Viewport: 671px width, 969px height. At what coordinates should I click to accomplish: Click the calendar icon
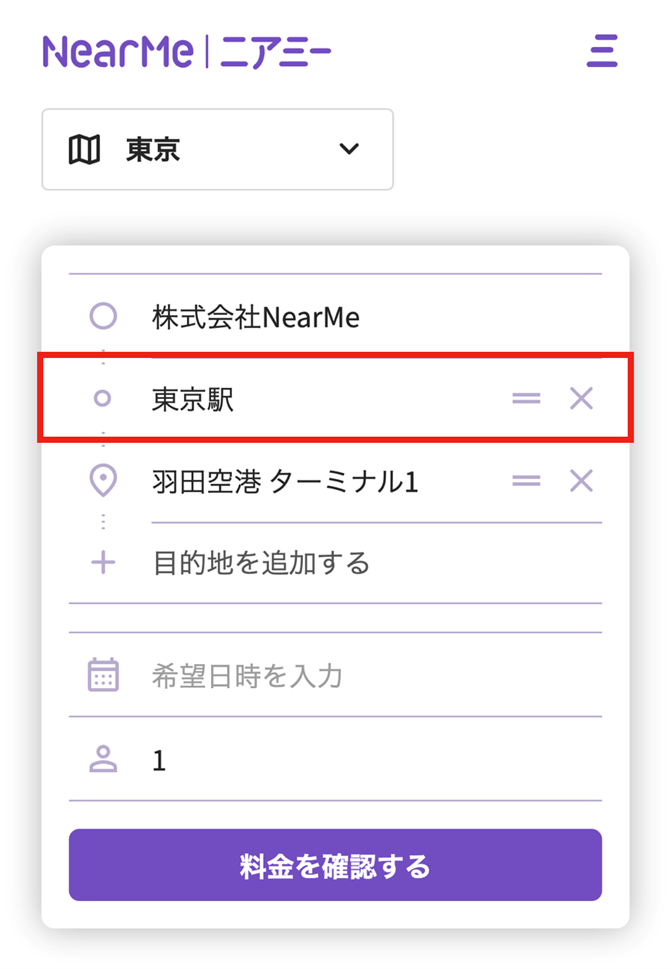pyautogui.click(x=103, y=675)
